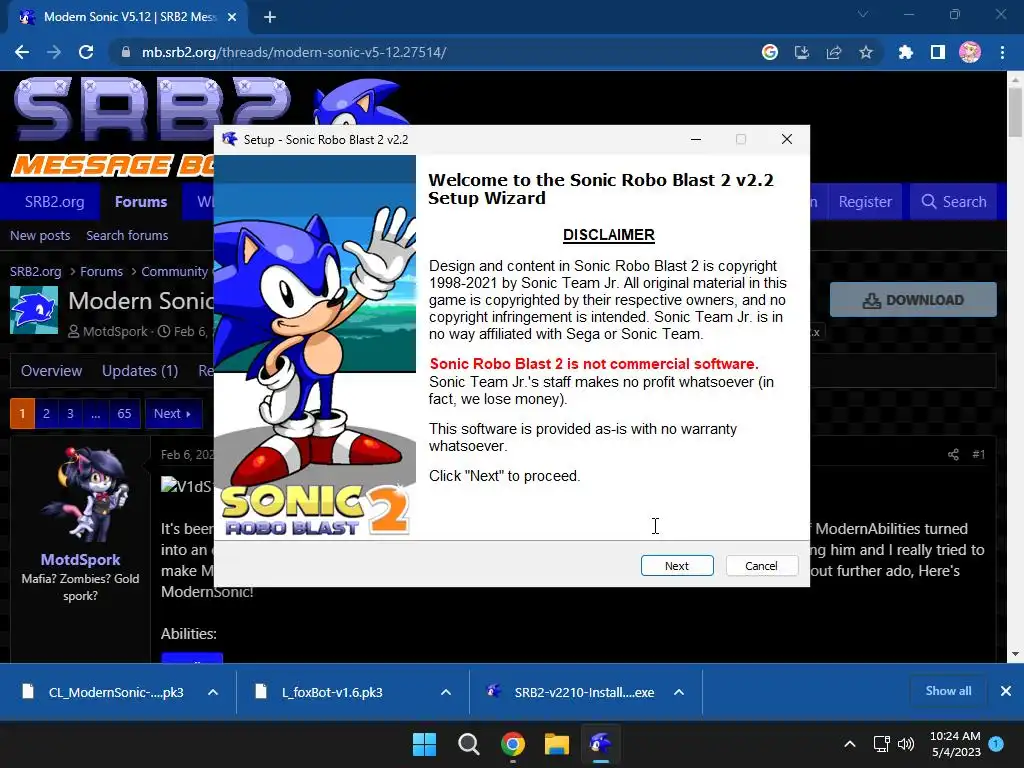Open the forum Search button
Image resolution: width=1024 pixels, height=768 pixels.
point(953,202)
